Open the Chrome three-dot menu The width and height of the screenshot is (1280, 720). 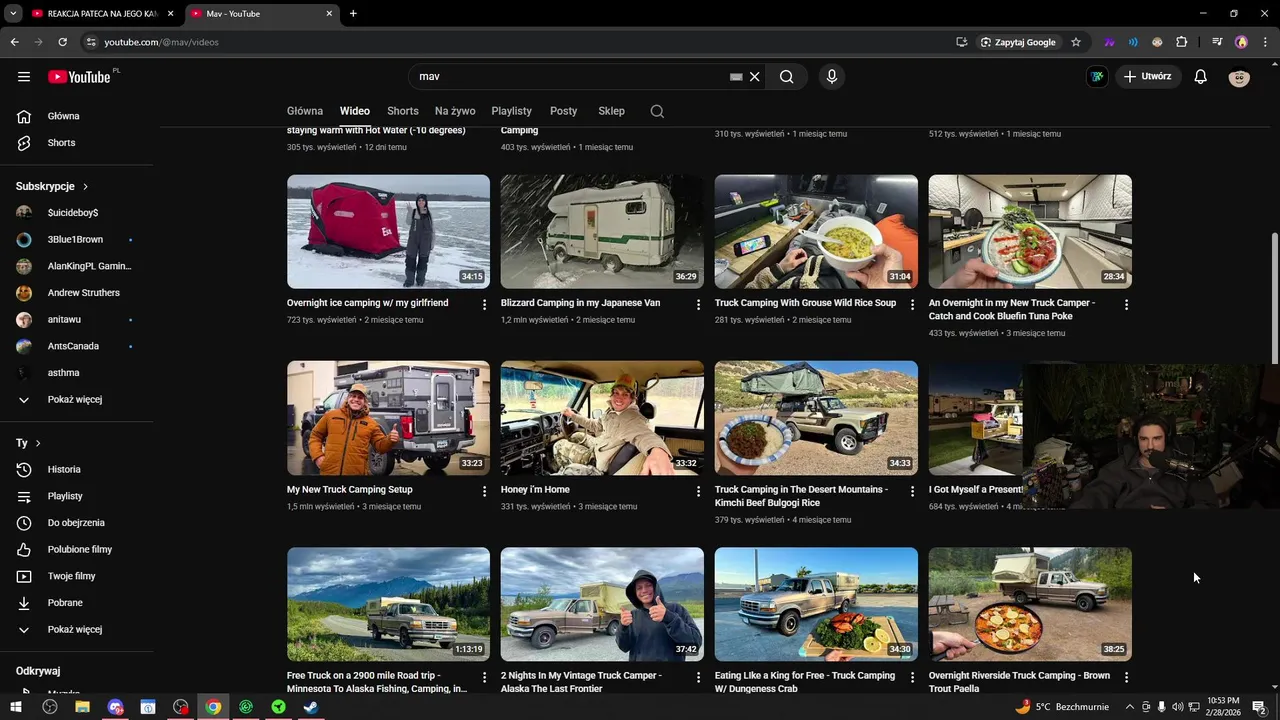click(x=1265, y=42)
